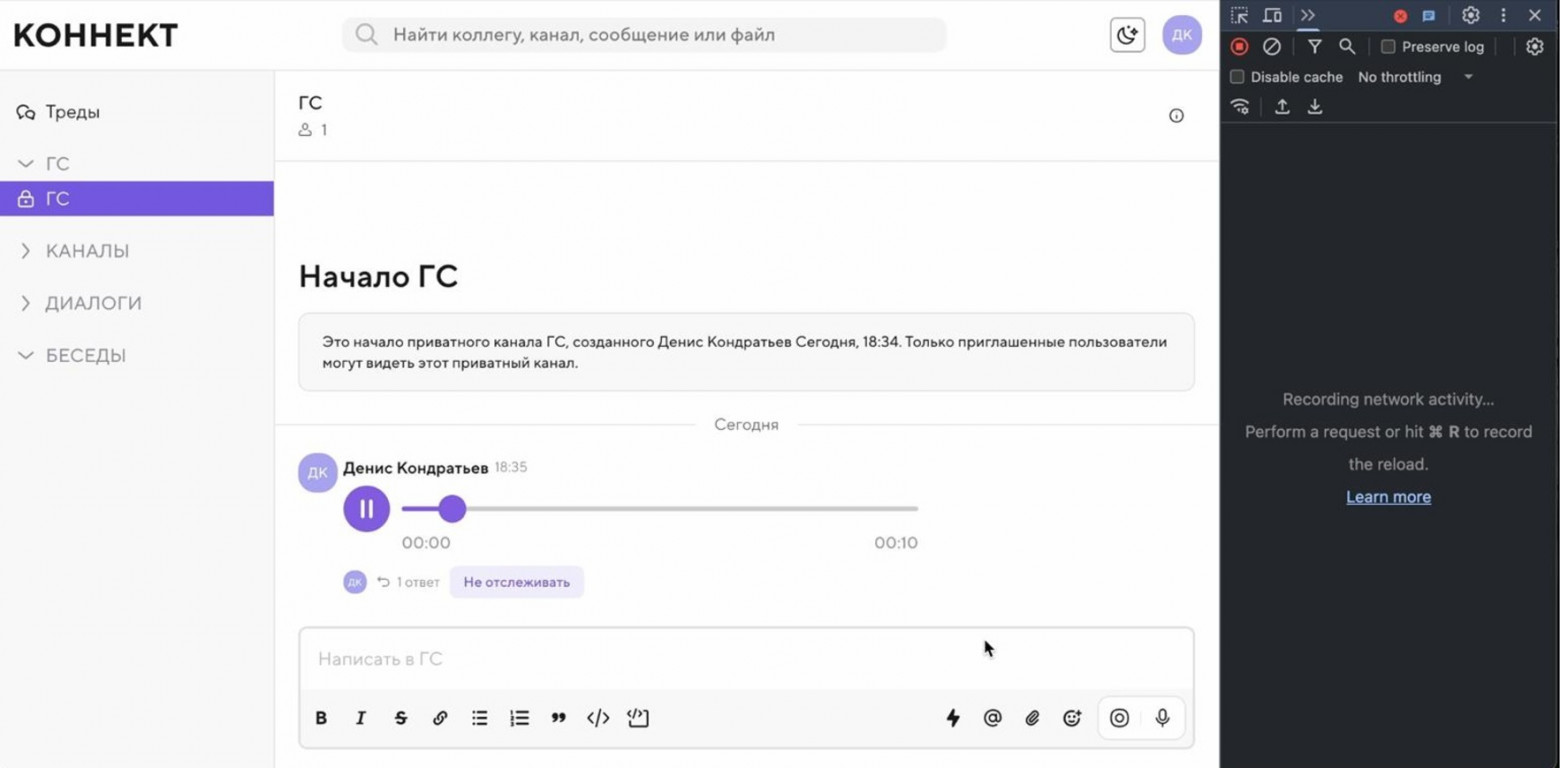
Task: Stop recording network activity with the red record toggle
Action: [1239, 46]
